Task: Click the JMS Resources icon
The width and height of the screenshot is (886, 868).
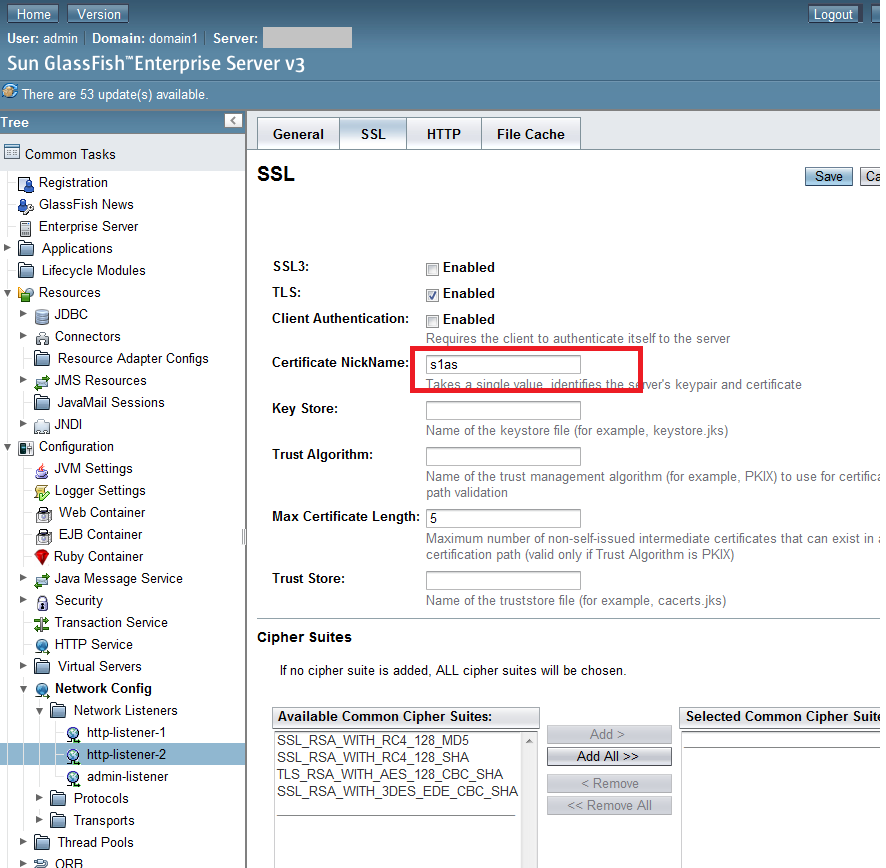Action: [x=42, y=381]
